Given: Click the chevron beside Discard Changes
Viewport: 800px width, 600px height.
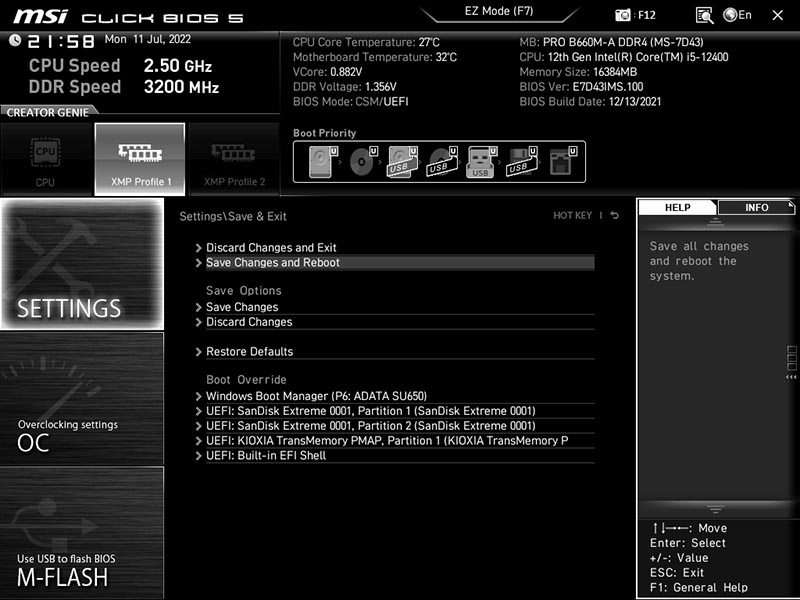Looking at the screenshot, I should click(x=198, y=322).
